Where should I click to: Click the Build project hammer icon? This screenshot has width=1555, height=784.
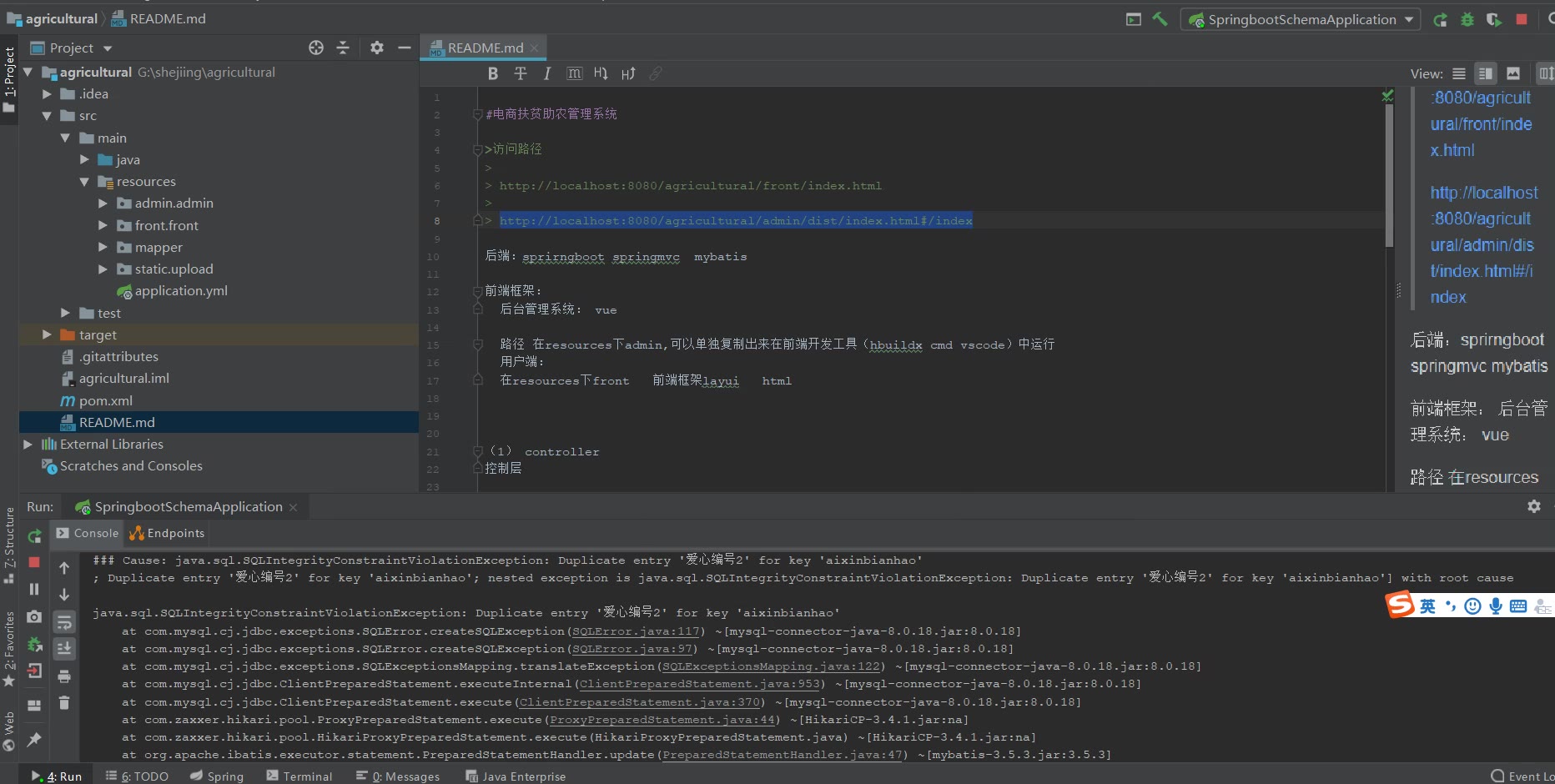[1160, 19]
